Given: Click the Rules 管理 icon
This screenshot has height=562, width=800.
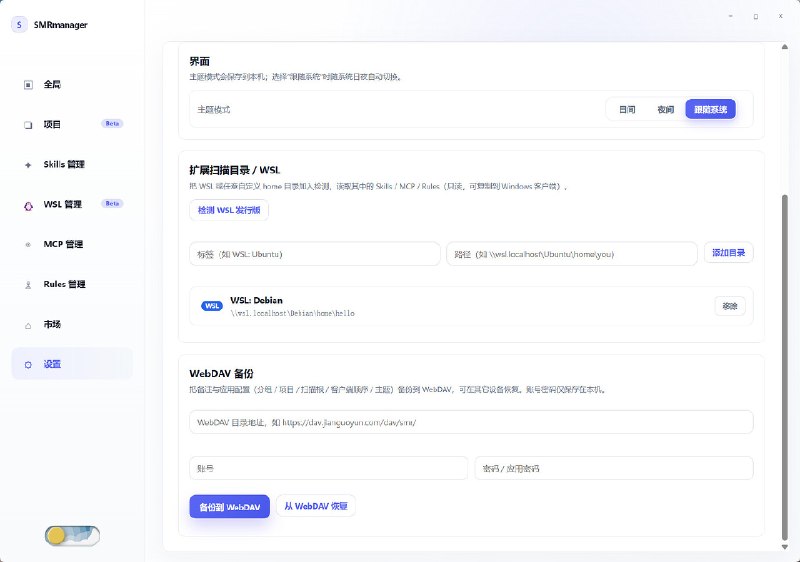Looking at the screenshot, I should click(28, 285).
